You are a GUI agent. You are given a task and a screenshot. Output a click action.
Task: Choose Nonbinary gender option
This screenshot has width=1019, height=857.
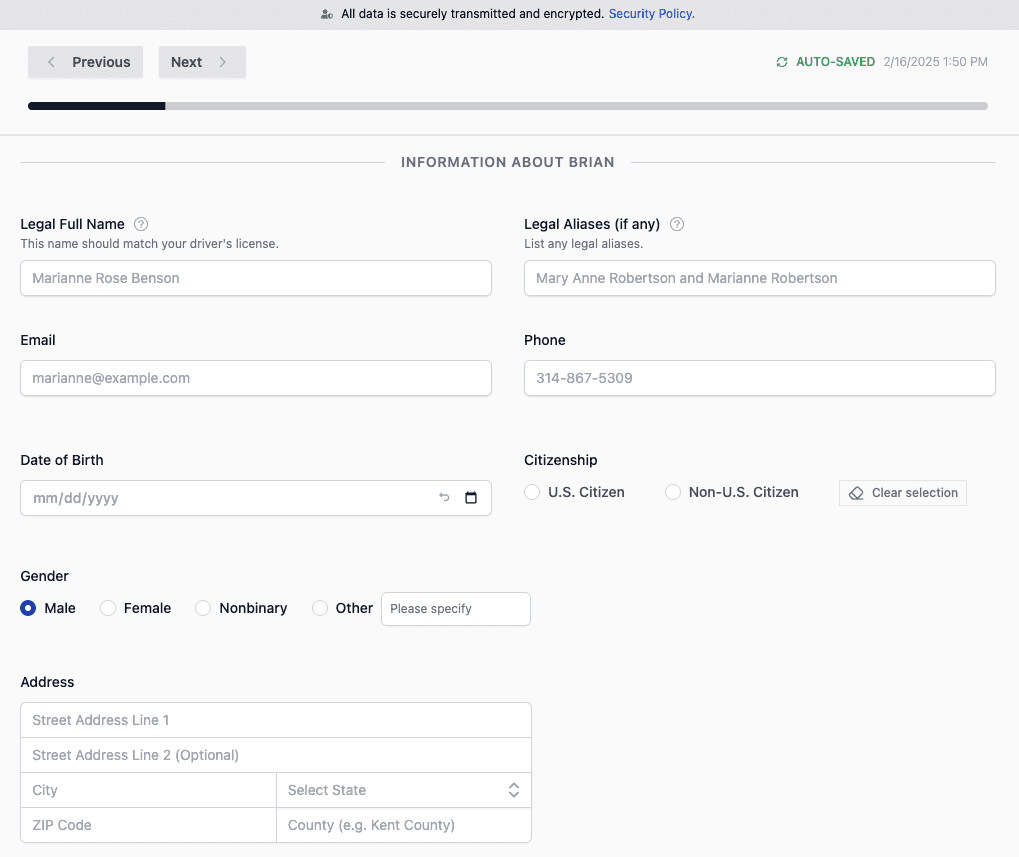tap(203, 608)
